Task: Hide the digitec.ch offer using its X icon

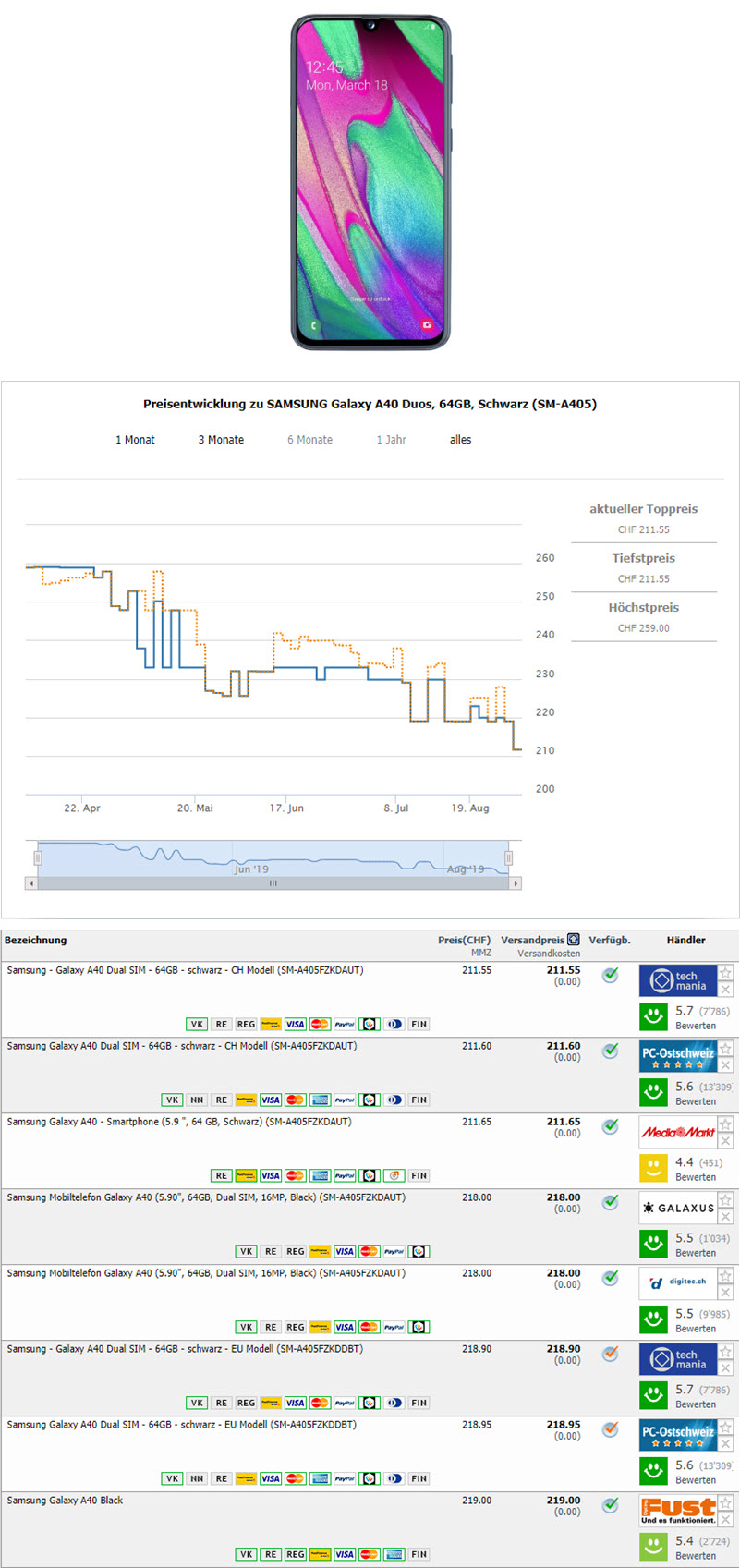Action: pos(726,1293)
